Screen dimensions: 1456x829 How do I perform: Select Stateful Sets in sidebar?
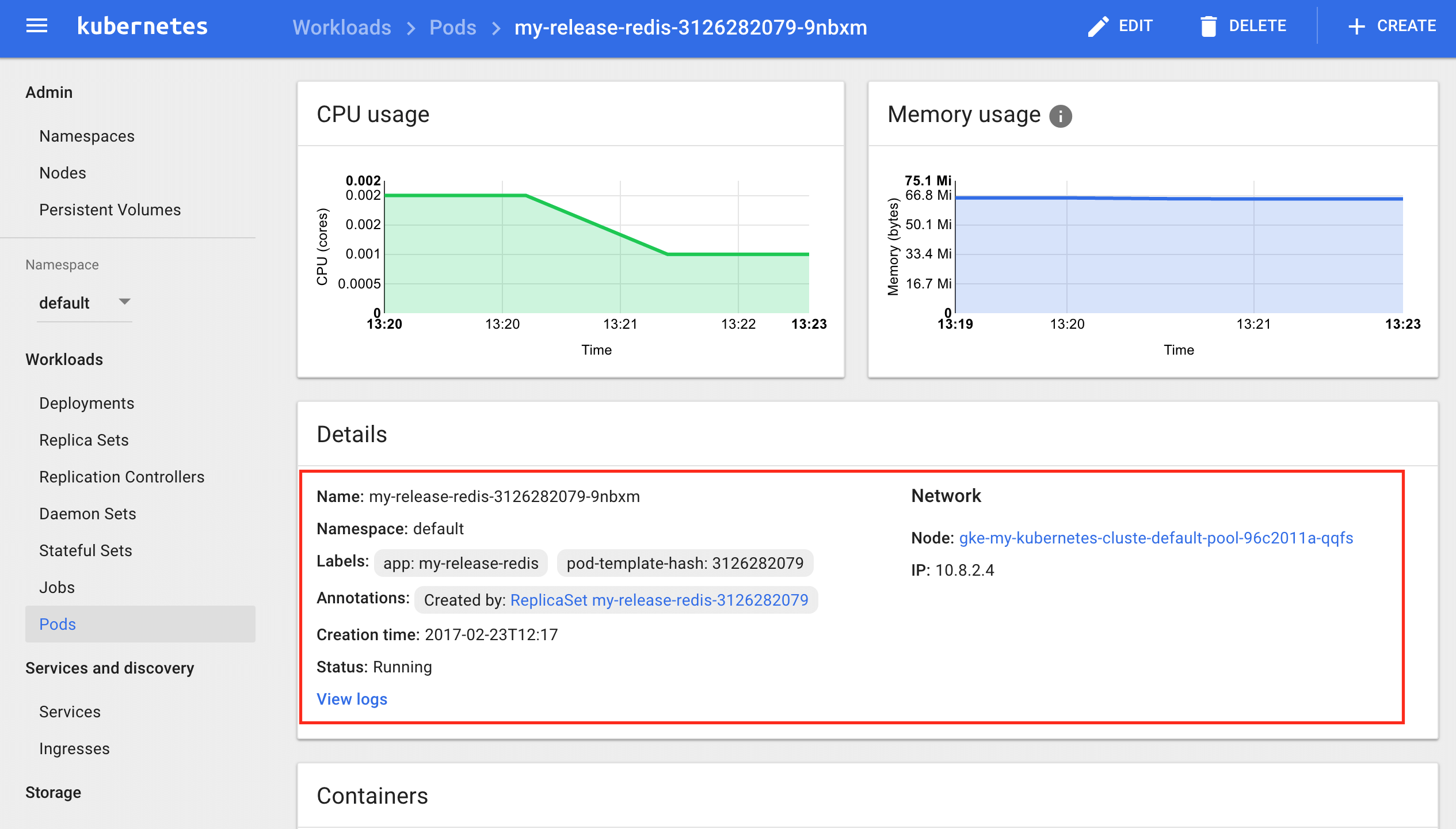tap(85, 550)
